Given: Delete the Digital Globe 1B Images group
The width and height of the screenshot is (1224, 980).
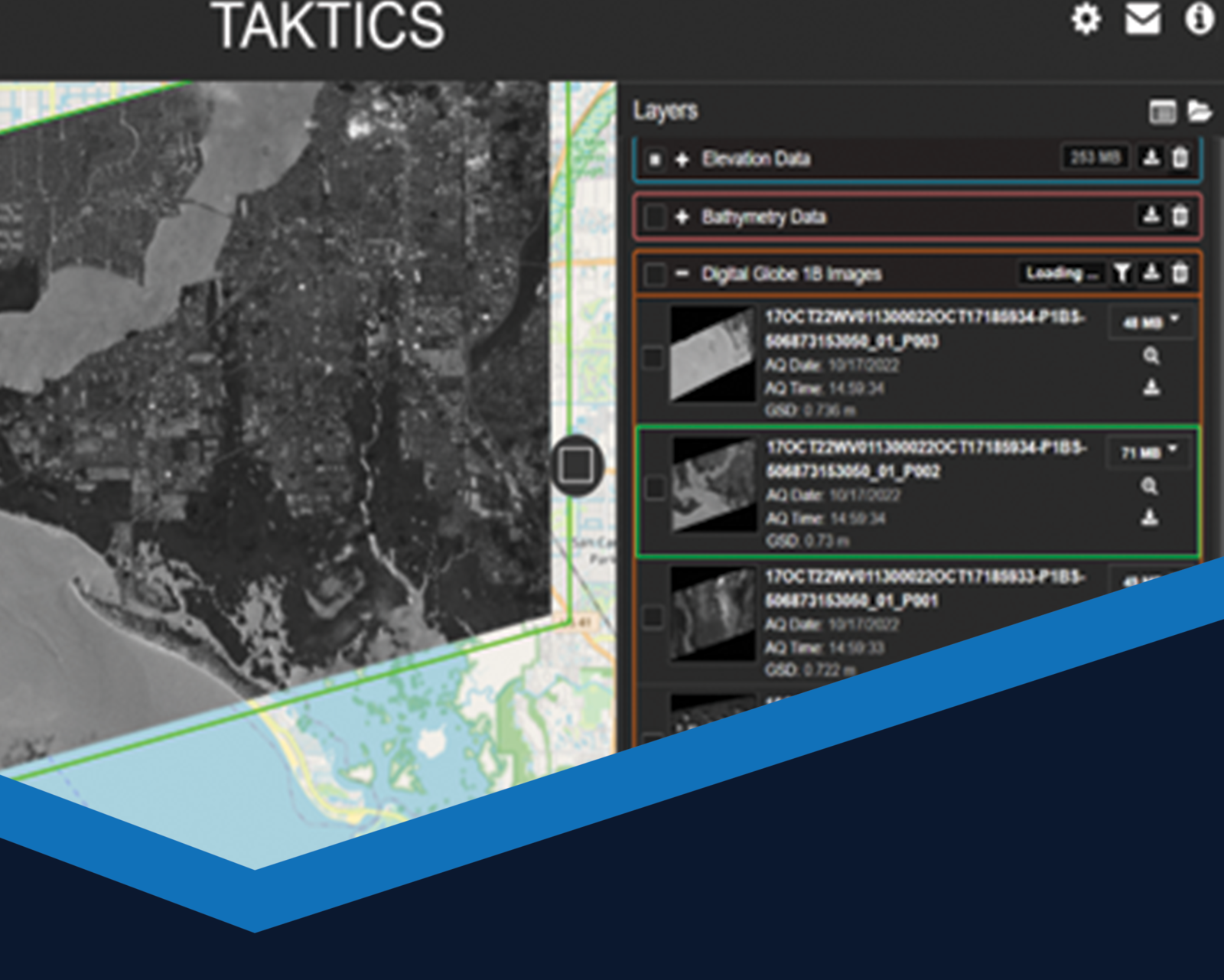Looking at the screenshot, I should (x=1180, y=273).
